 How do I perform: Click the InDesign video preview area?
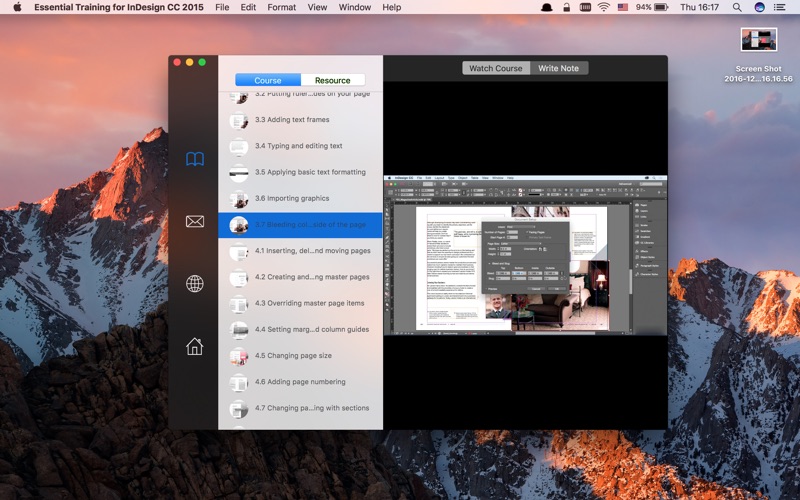pyautogui.click(x=525, y=255)
